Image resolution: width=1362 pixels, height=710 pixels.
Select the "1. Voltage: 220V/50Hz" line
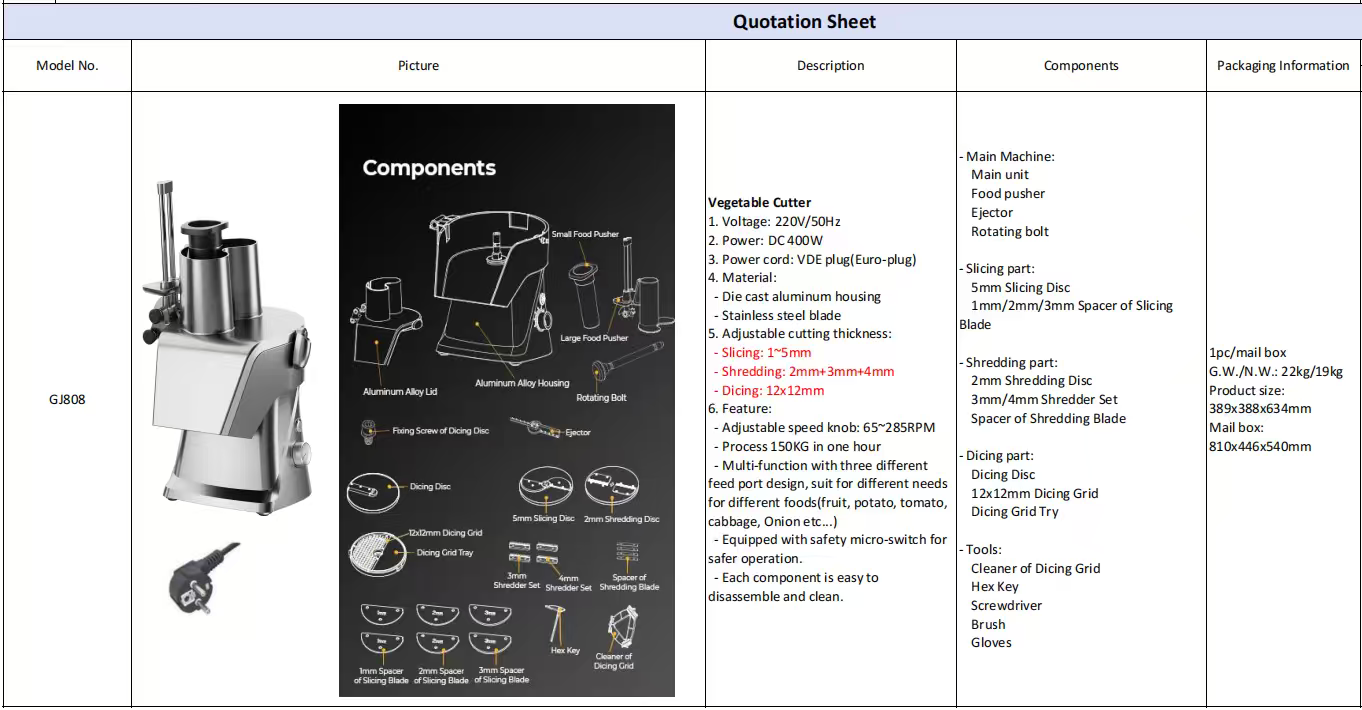pyautogui.click(x=774, y=221)
